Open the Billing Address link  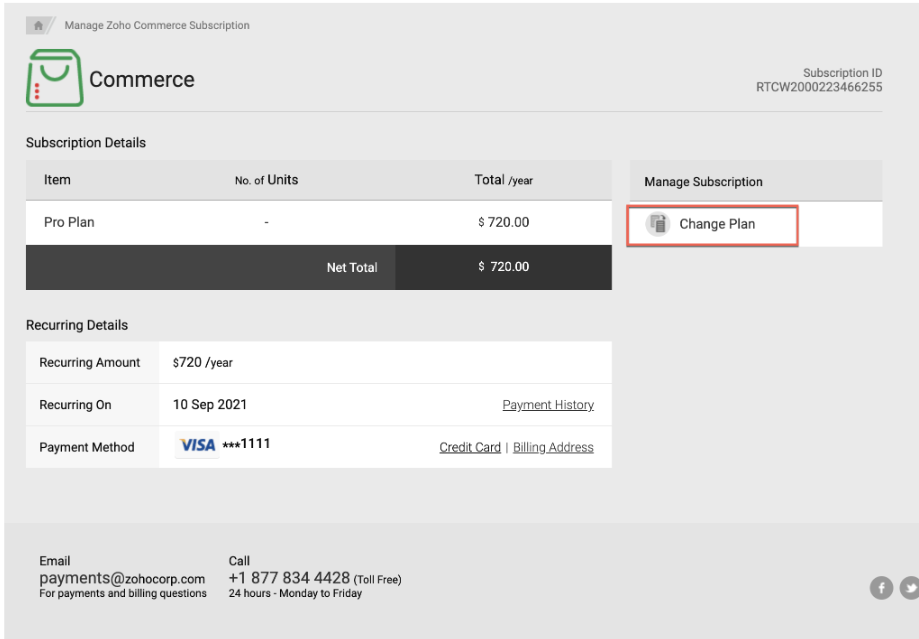coord(553,447)
